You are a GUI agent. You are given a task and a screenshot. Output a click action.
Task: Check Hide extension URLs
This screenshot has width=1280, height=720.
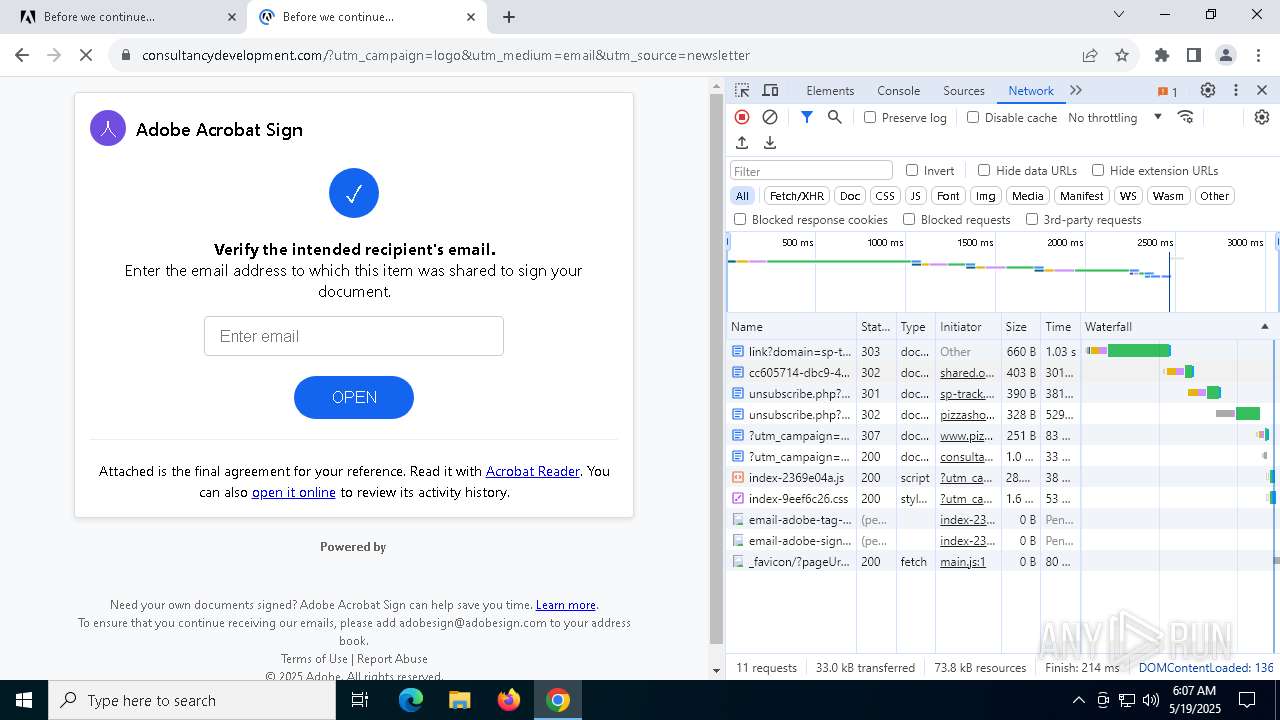1098,170
